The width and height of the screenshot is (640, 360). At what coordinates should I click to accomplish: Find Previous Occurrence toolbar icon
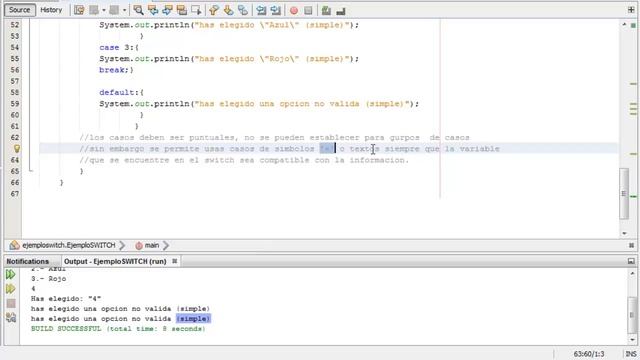click(153, 10)
